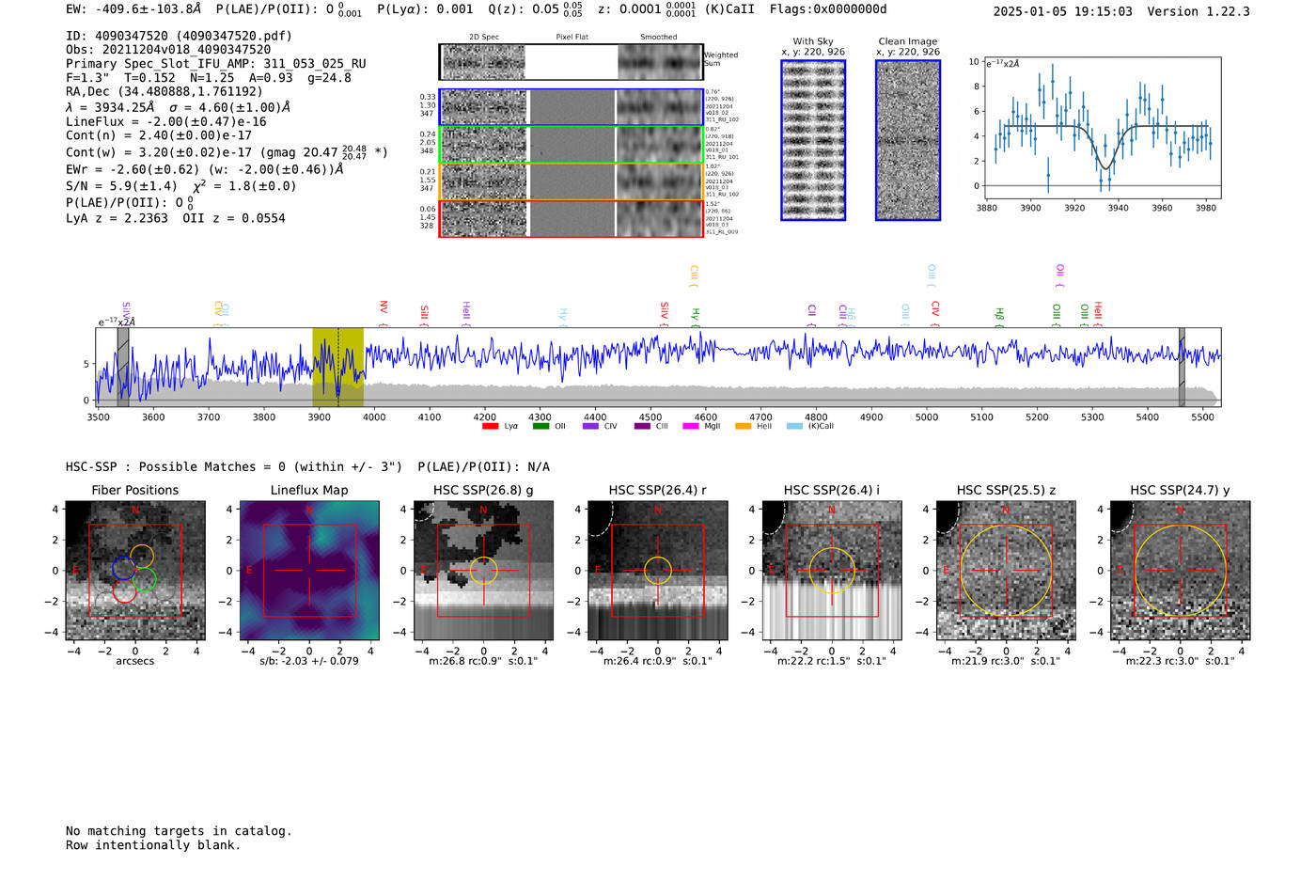Click the Pixel Flat column heading
1316x896 pixels.
[572, 38]
